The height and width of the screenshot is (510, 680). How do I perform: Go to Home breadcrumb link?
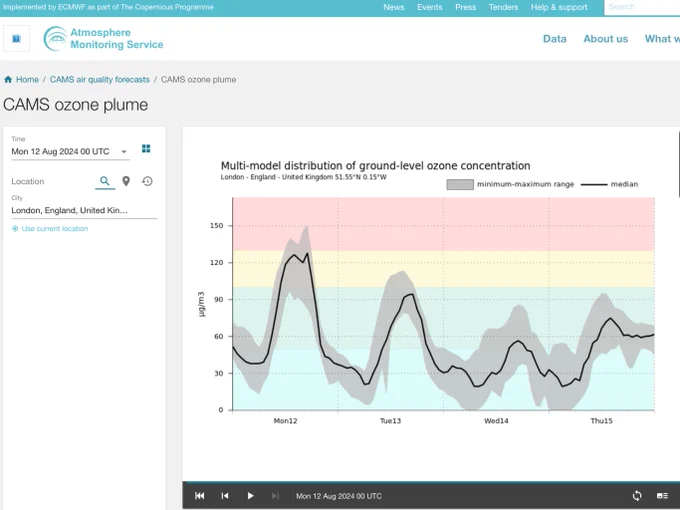(x=27, y=79)
